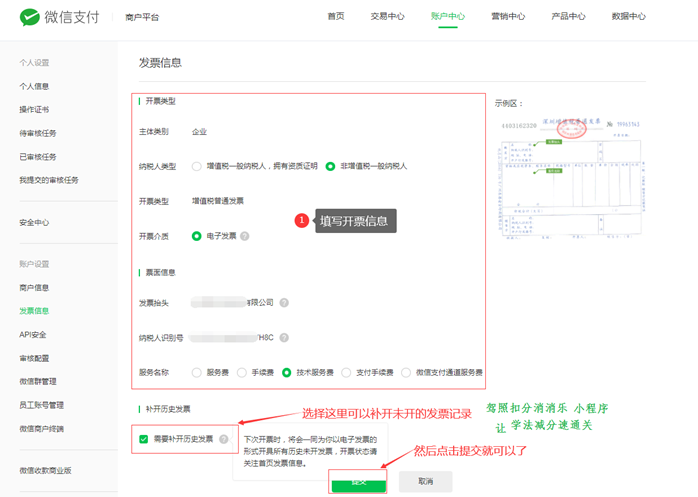Switch to 营销中心 tab
The height and width of the screenshot is (497, 698).
point(508,17)
